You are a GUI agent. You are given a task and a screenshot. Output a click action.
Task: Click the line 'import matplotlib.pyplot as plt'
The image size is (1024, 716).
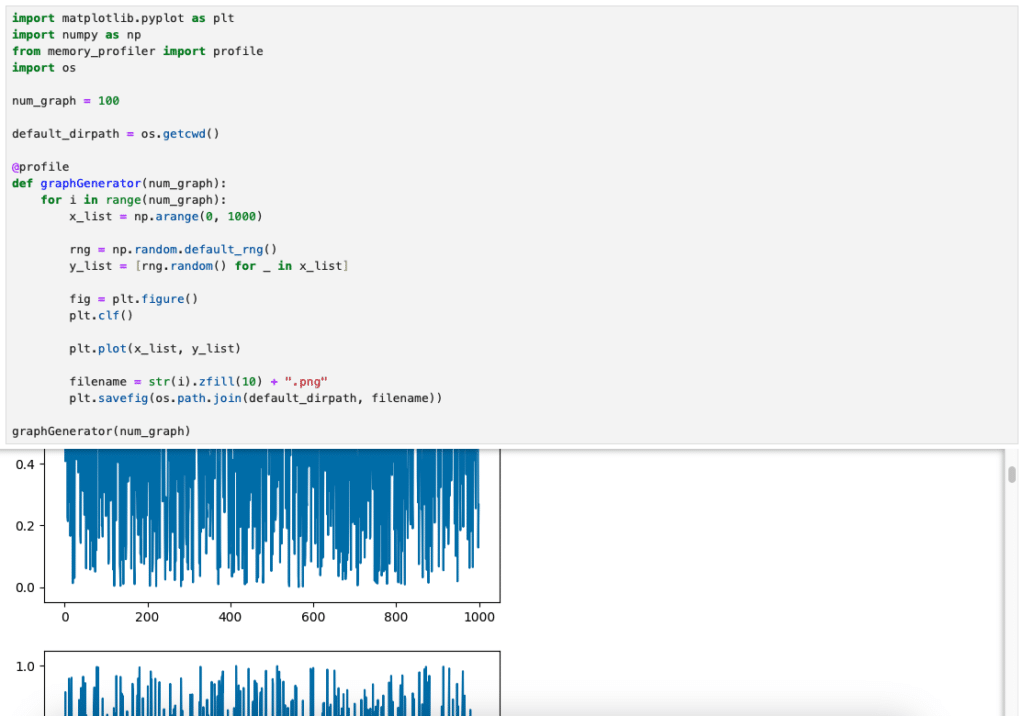[x=123, y=18]
